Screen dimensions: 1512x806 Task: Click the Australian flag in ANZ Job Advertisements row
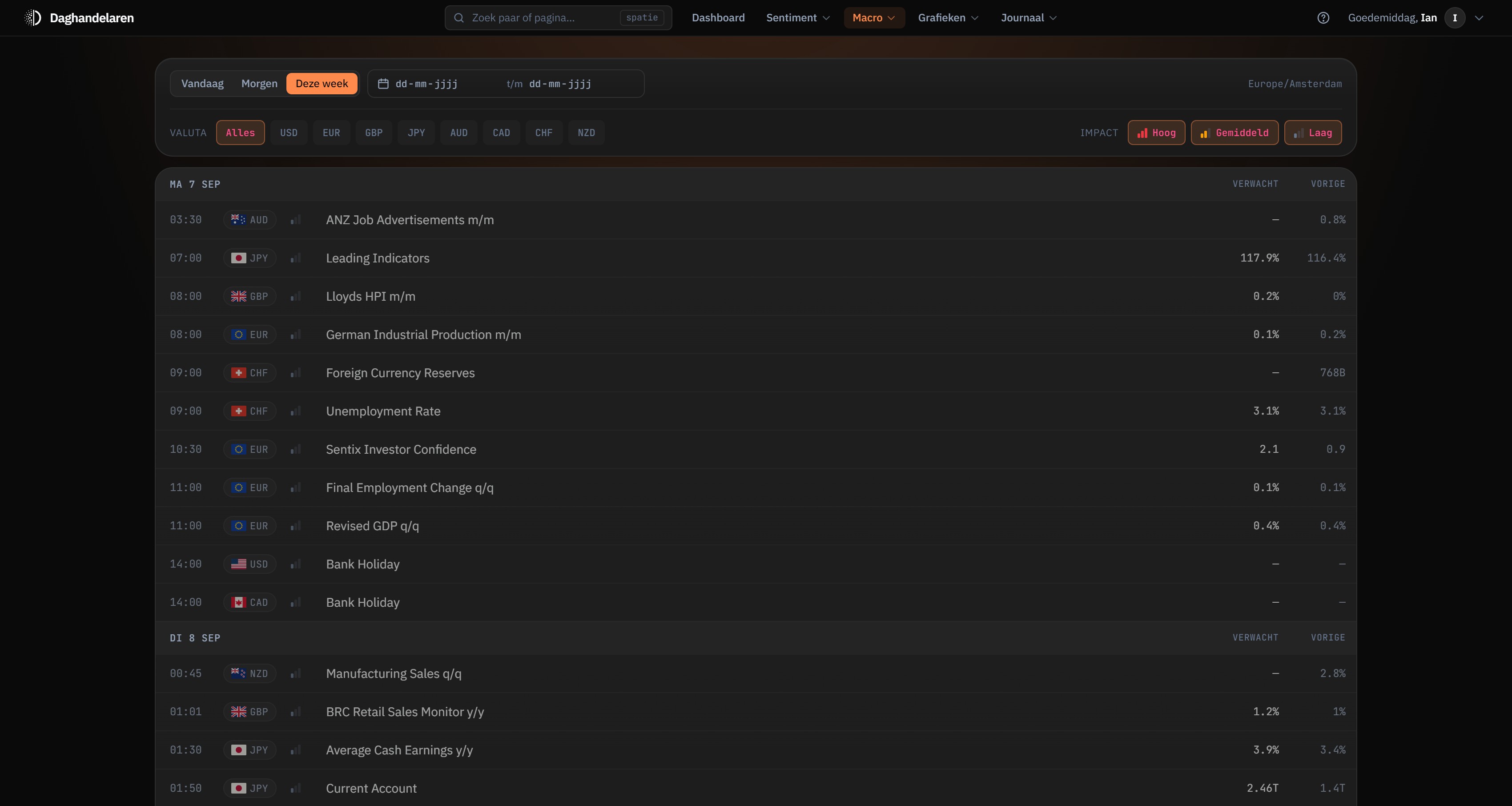[x=238, y=220]
